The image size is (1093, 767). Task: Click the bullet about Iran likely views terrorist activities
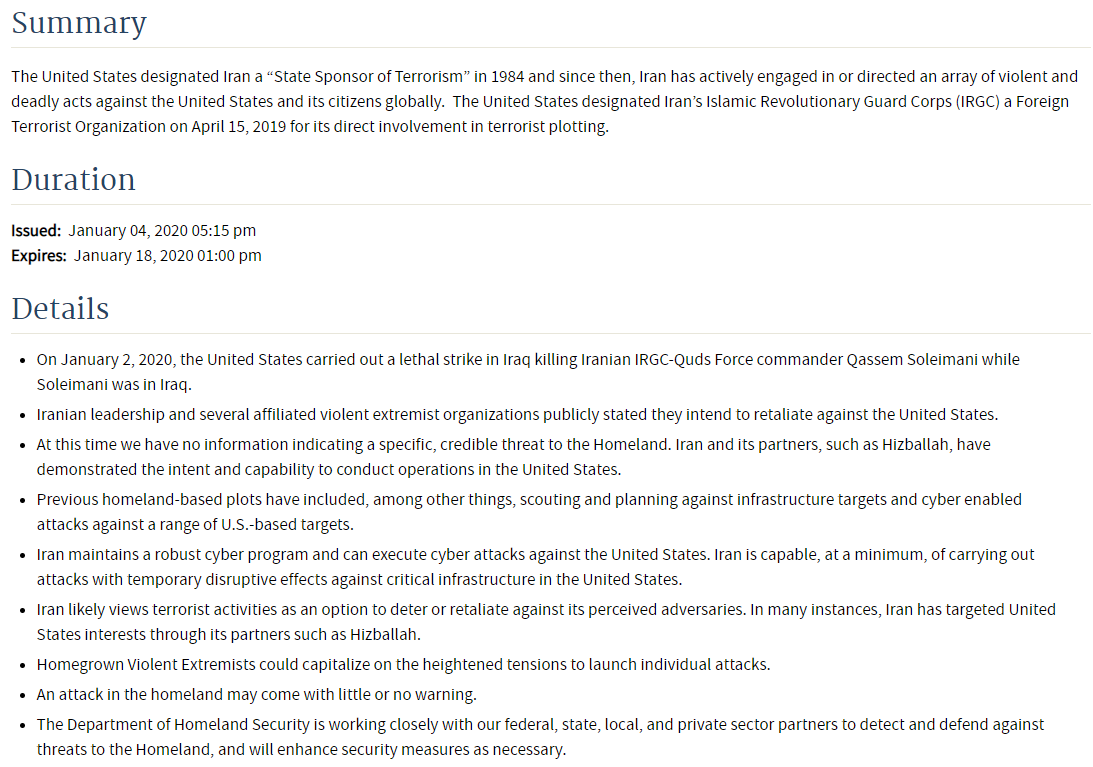click(546, 622)
